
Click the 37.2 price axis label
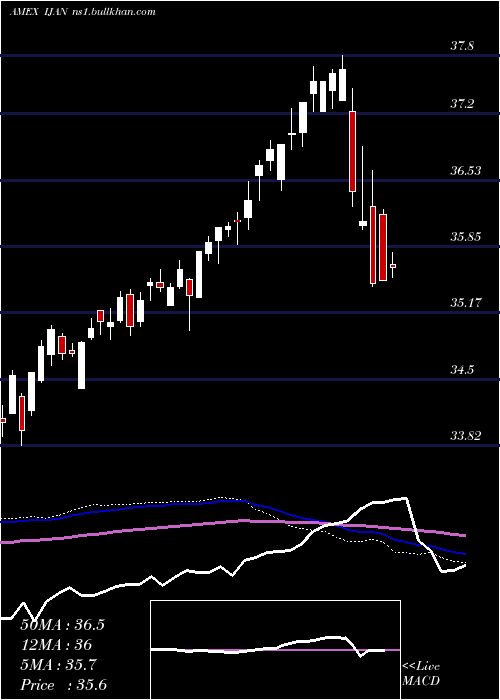[462, 104]
